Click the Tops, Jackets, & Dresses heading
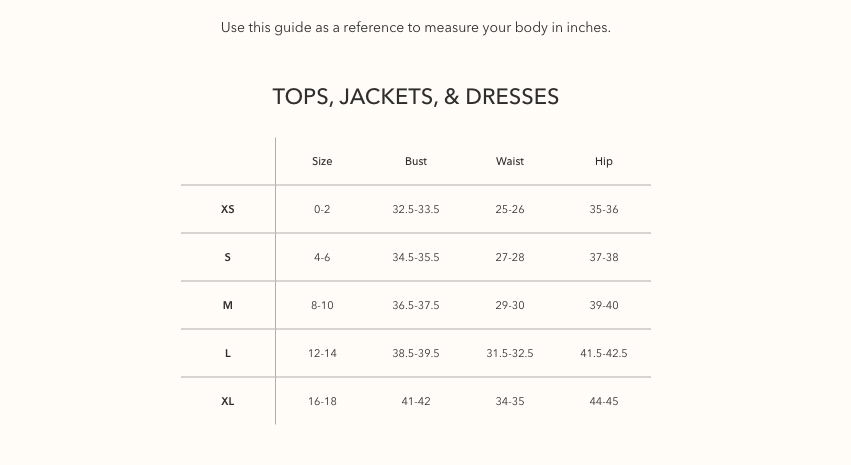The image size is (851, 465). pyautogui.click(x=415, y=97)
